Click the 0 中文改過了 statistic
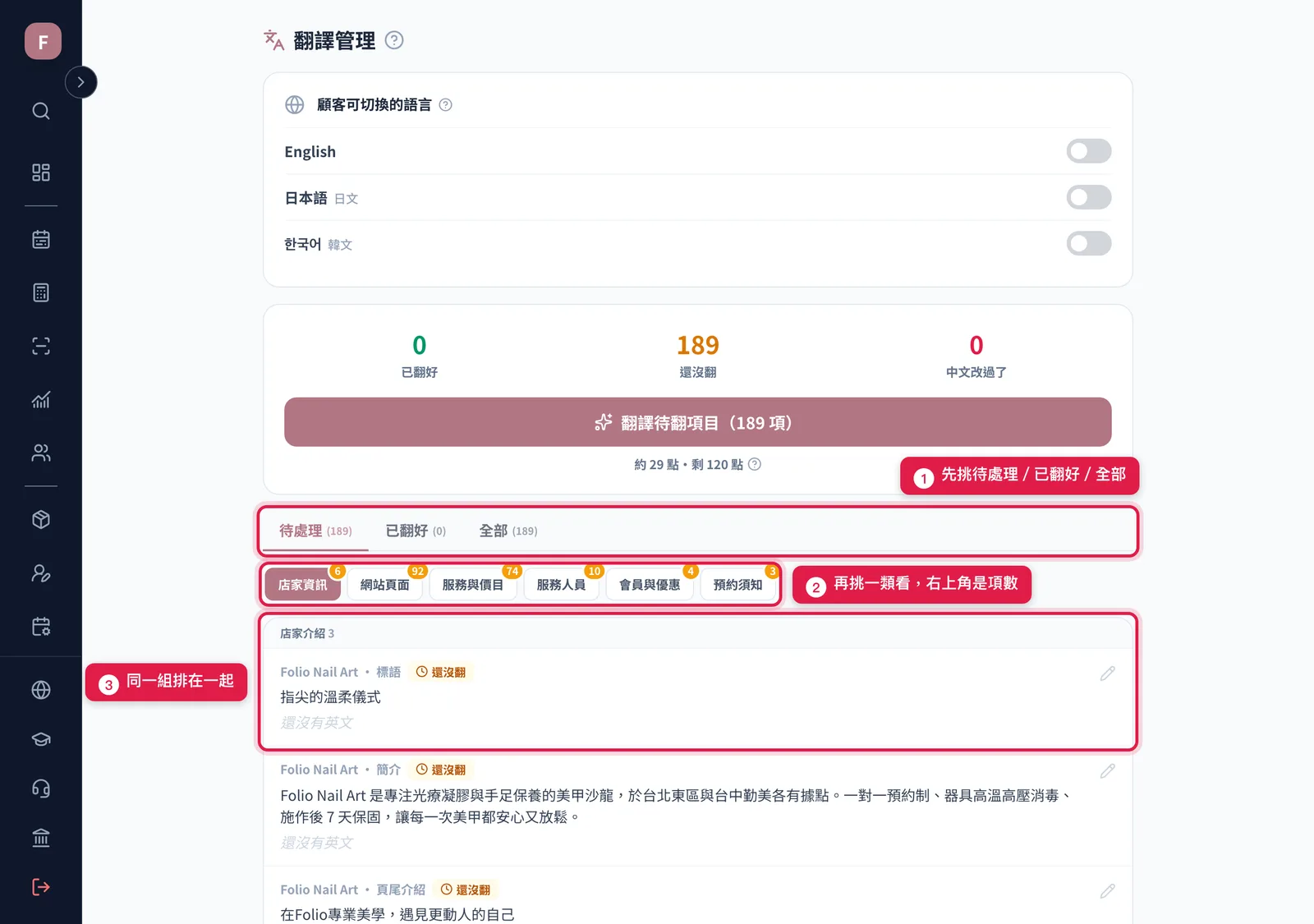Screen dimensions: 1314x924 976,355
